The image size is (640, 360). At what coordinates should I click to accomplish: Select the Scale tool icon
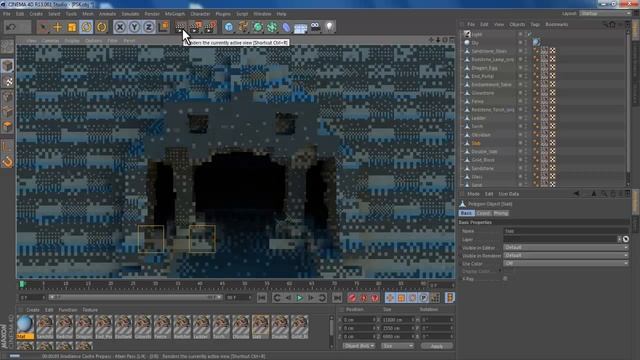coord(72,27)
